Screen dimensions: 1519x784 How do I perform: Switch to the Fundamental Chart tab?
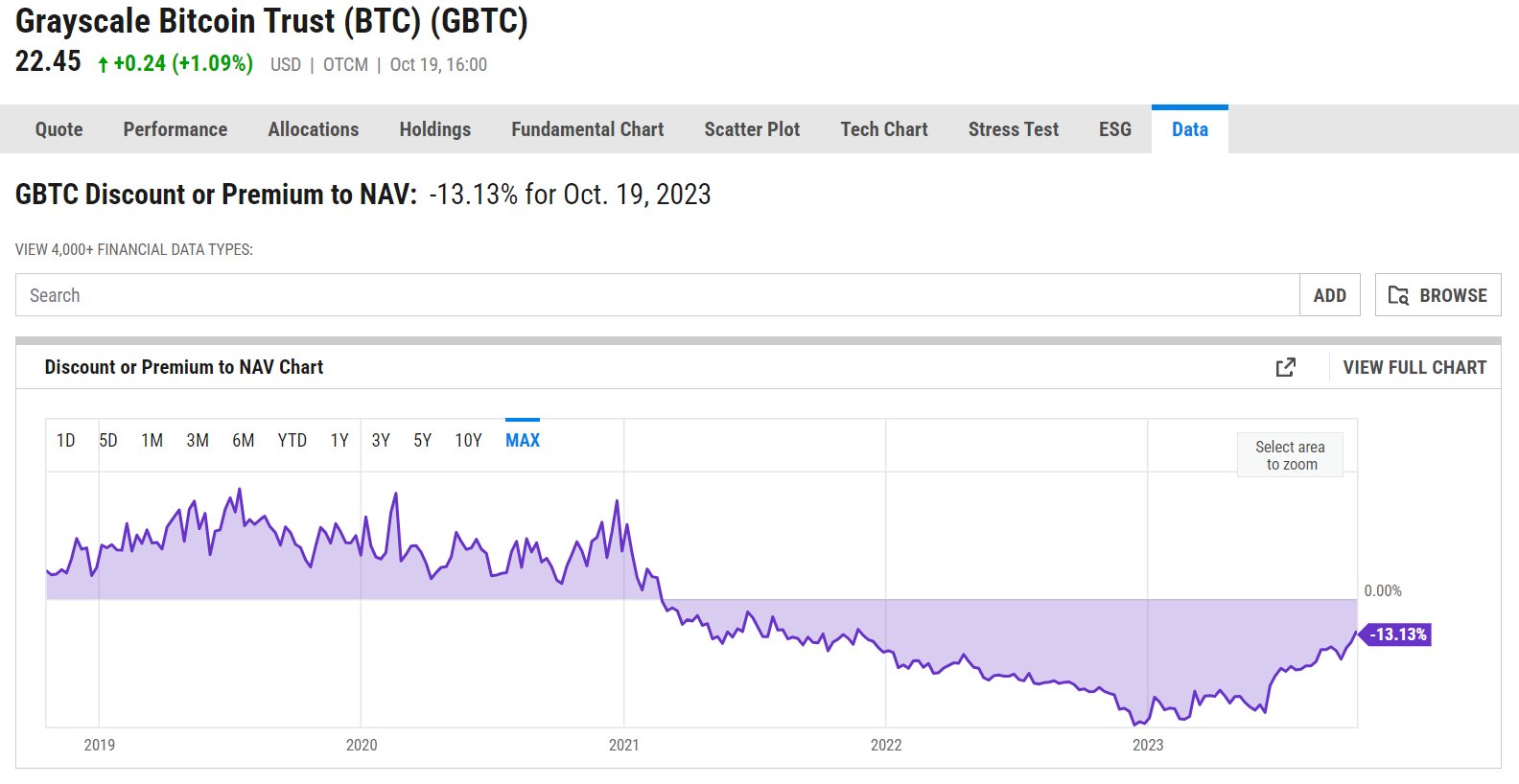pyautogui.click(x=587, y=128)
